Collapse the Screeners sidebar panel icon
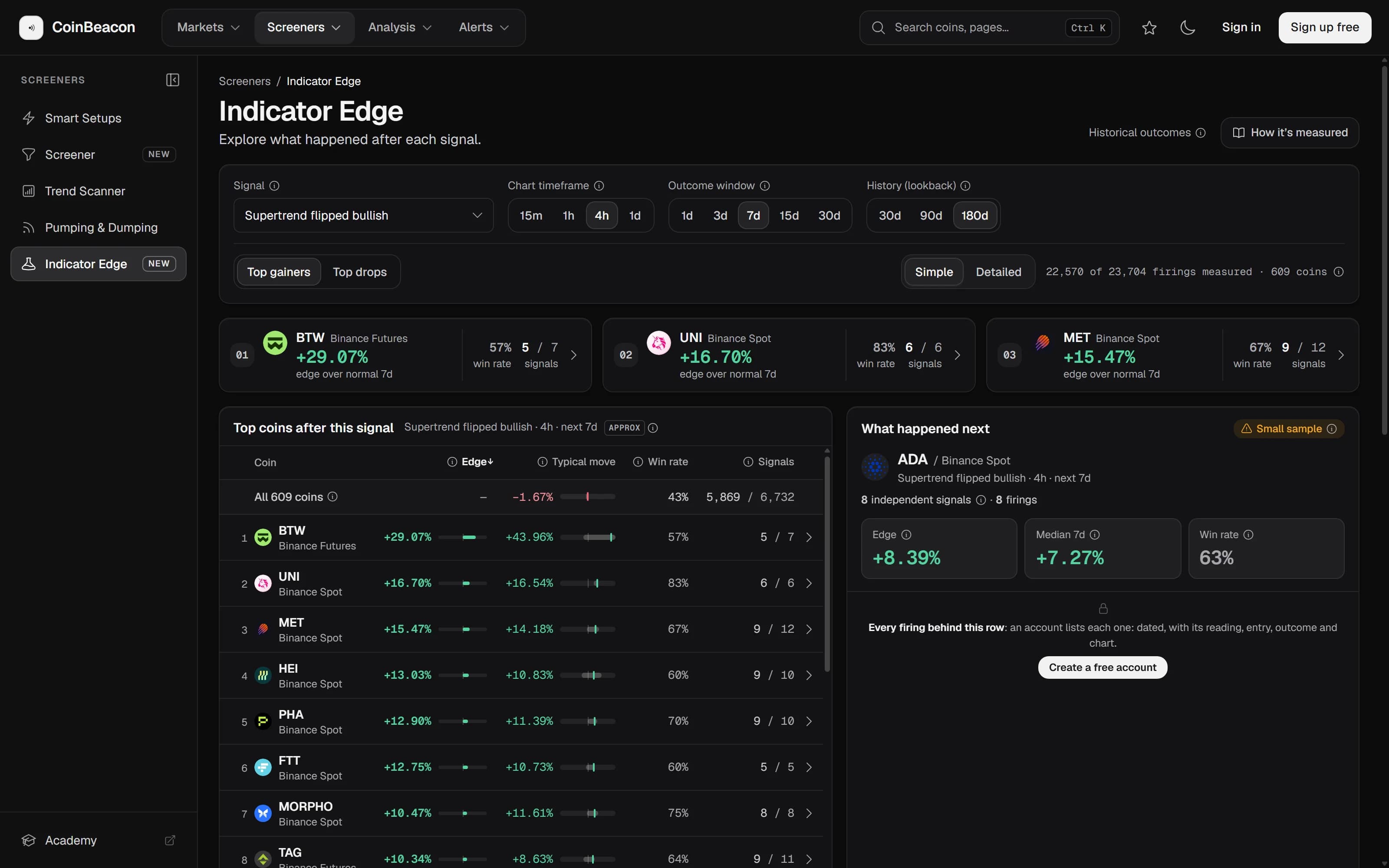Screen dimensions: 1389x868 [x=173, y=80]
